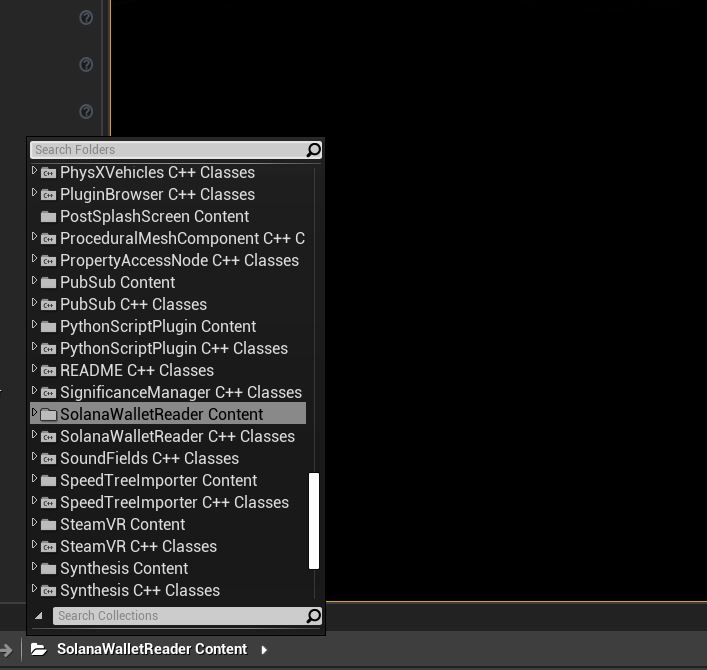Select PythonScriptPlugin C++ Classes folder icon
The height and width of the screenshot is (670, 707).
[48, 349]
